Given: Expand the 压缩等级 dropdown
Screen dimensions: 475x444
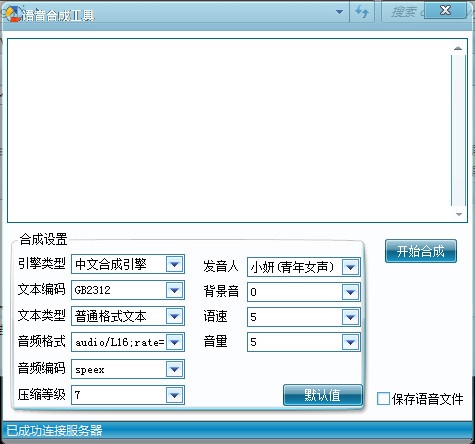Looking at the screenshot, I should (x=175, y=395).
